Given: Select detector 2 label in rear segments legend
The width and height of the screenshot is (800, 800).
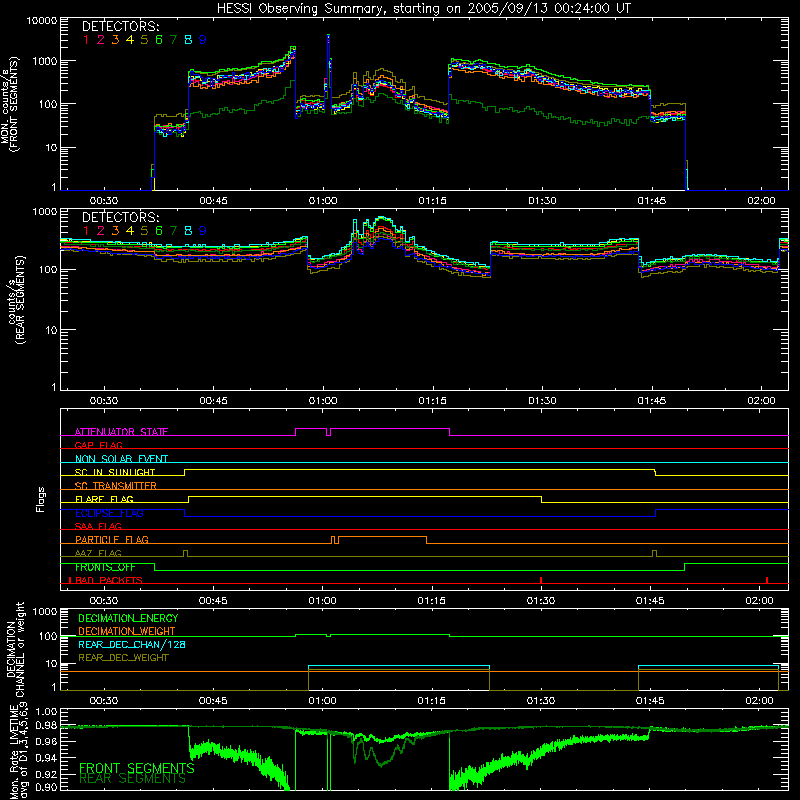Looking at the screenshot, I should pos(101,231).
